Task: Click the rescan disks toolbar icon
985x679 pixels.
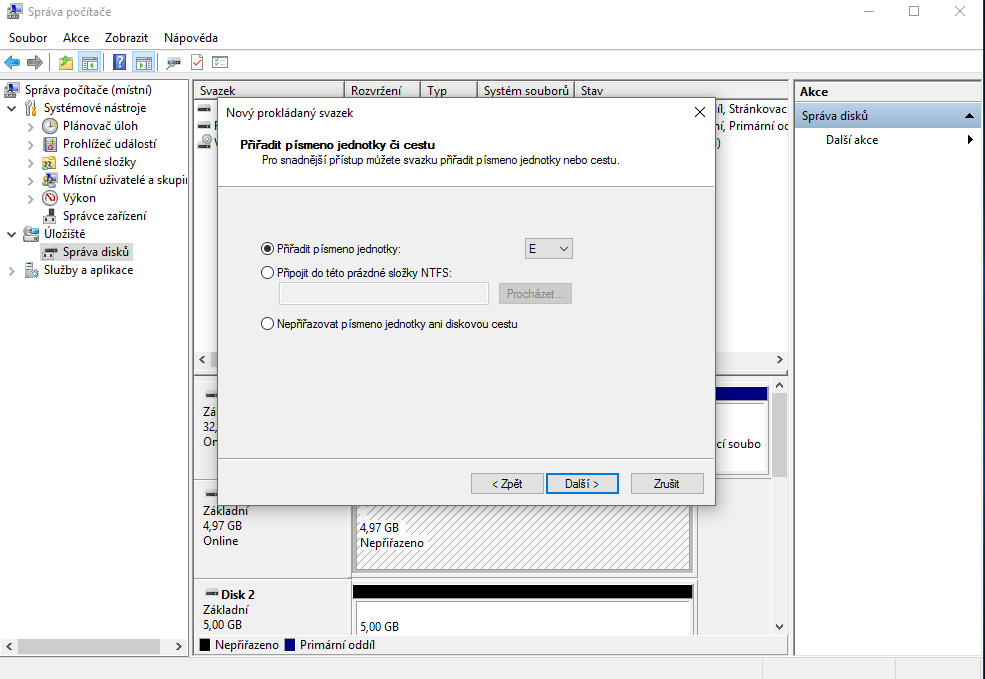Action: [174, 62]
